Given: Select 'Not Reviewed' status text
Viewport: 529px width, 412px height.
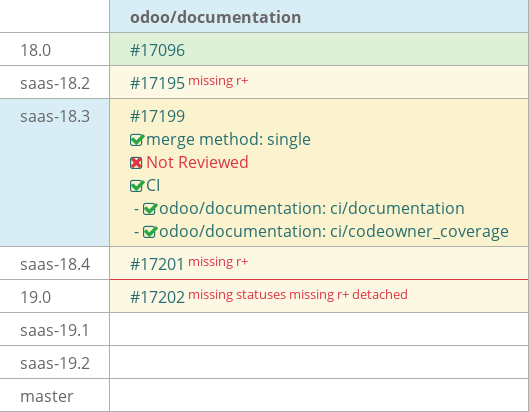Looking at the screenshot, I should click(197, 162).
